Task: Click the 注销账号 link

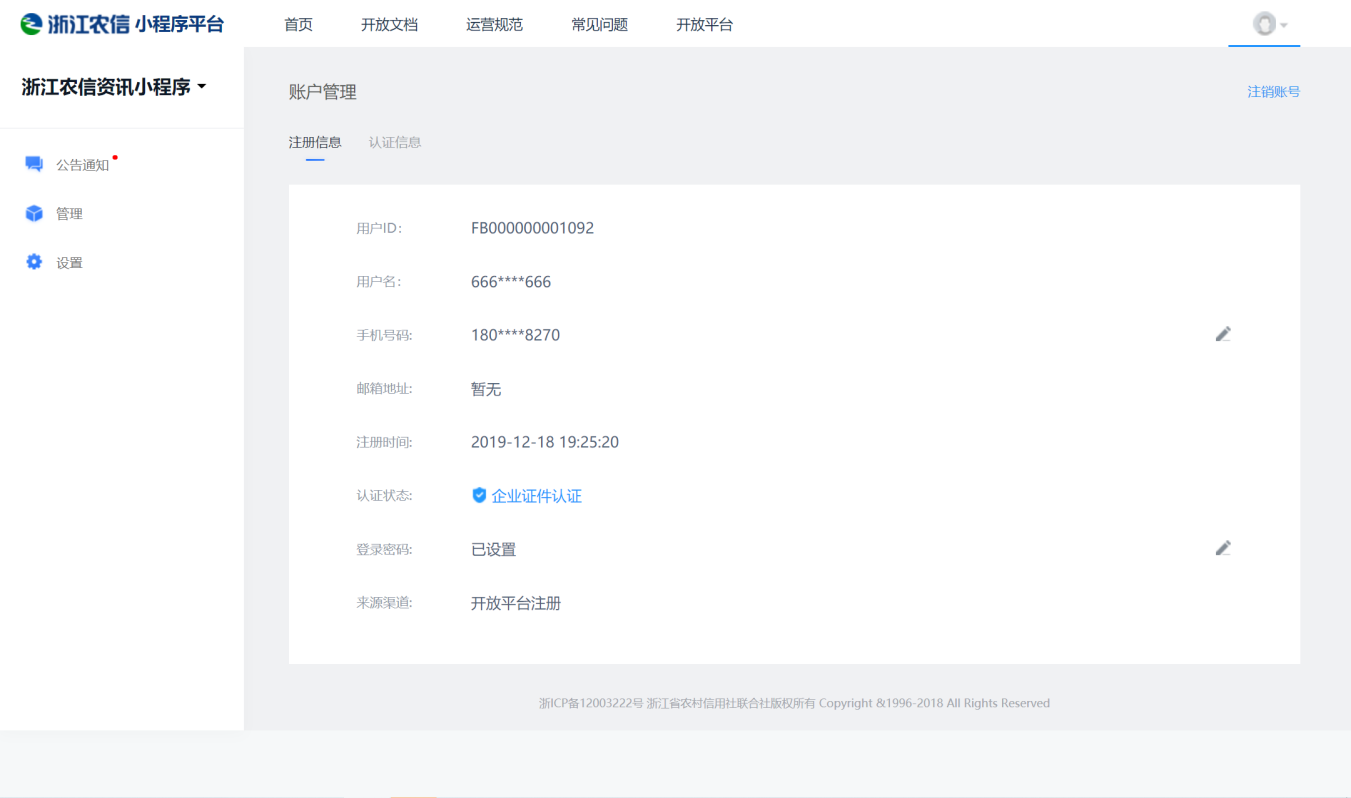Action: tap(1274, 92)
